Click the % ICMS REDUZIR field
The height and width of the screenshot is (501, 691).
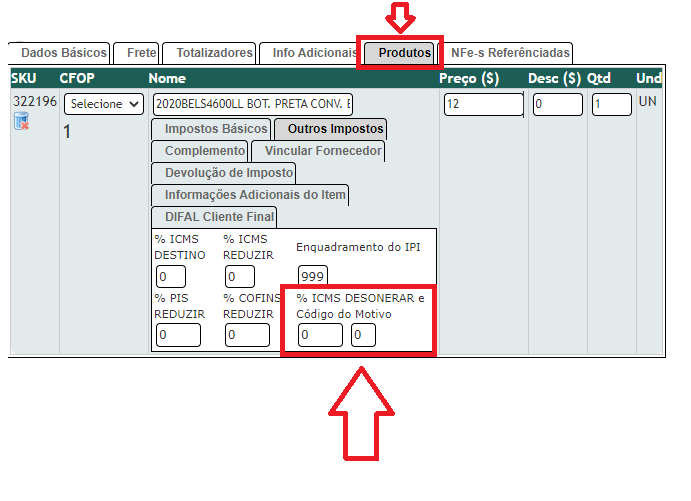pyautogui.click(x=240, y=277)
